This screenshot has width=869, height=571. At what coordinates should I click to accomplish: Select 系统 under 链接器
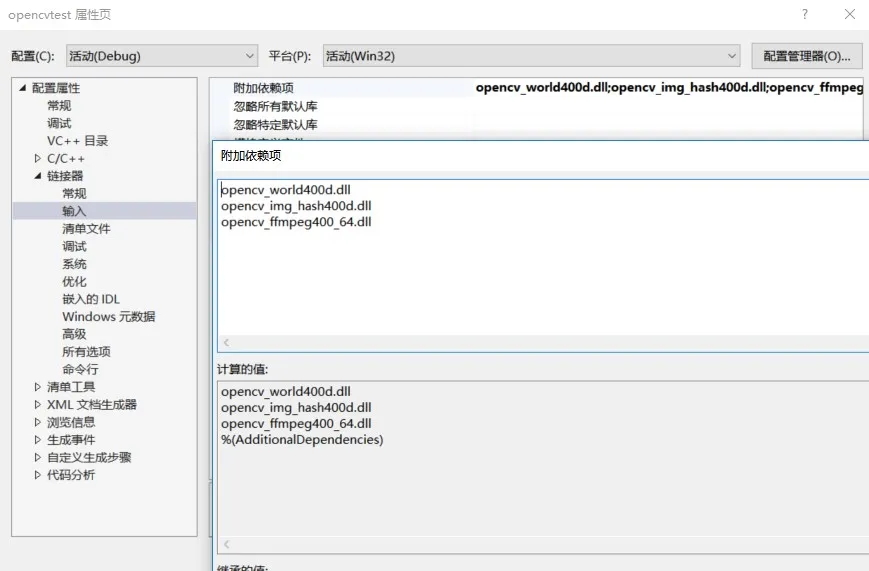click(x=74, y=264)
